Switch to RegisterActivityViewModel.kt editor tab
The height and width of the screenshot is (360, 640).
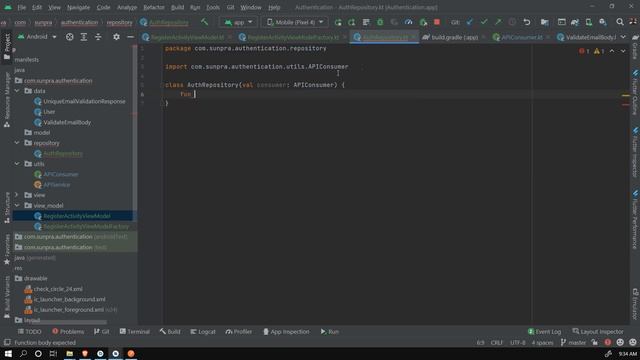coord(186,37)
